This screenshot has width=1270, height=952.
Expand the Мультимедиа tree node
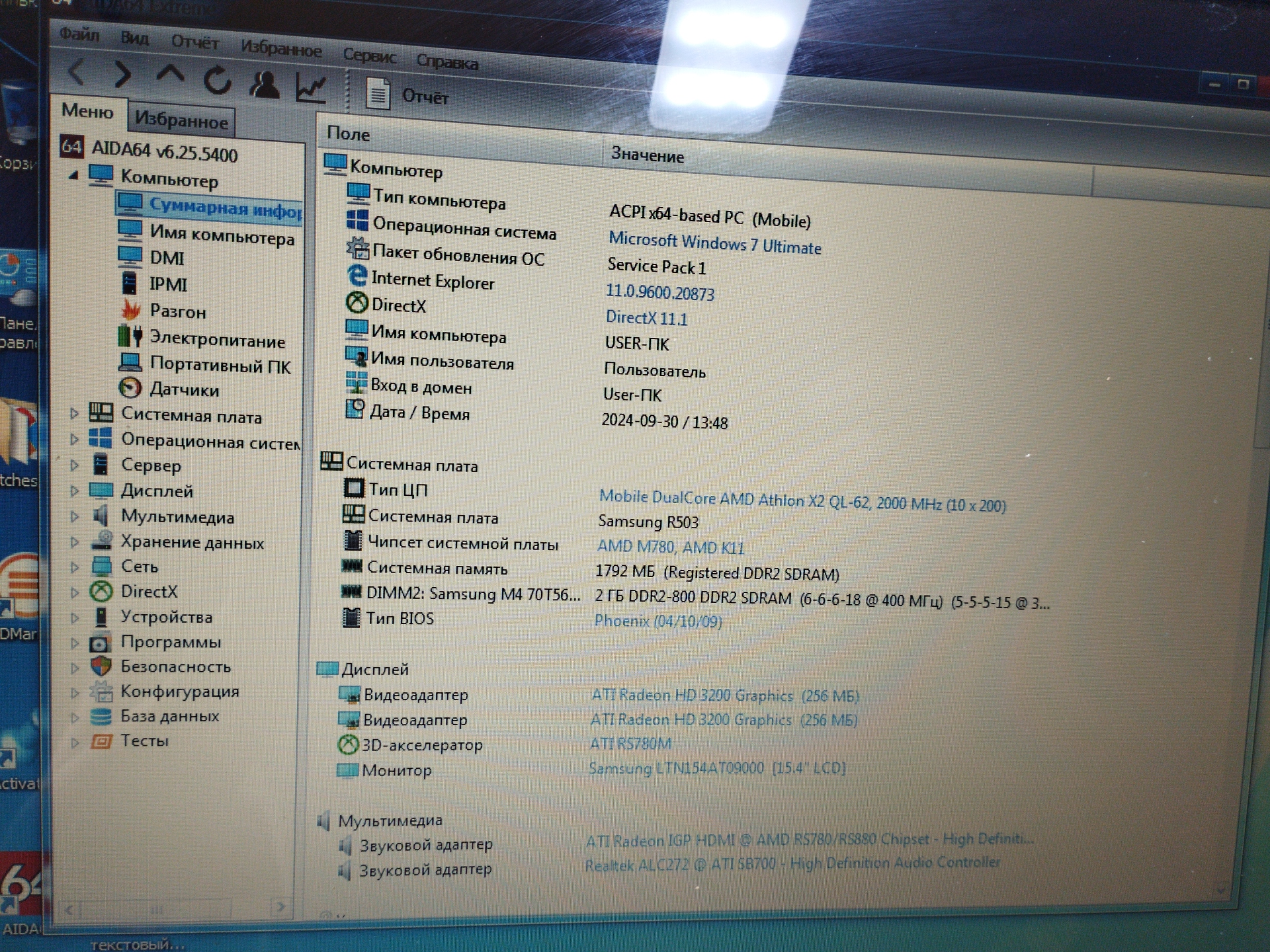click(74, 516)
